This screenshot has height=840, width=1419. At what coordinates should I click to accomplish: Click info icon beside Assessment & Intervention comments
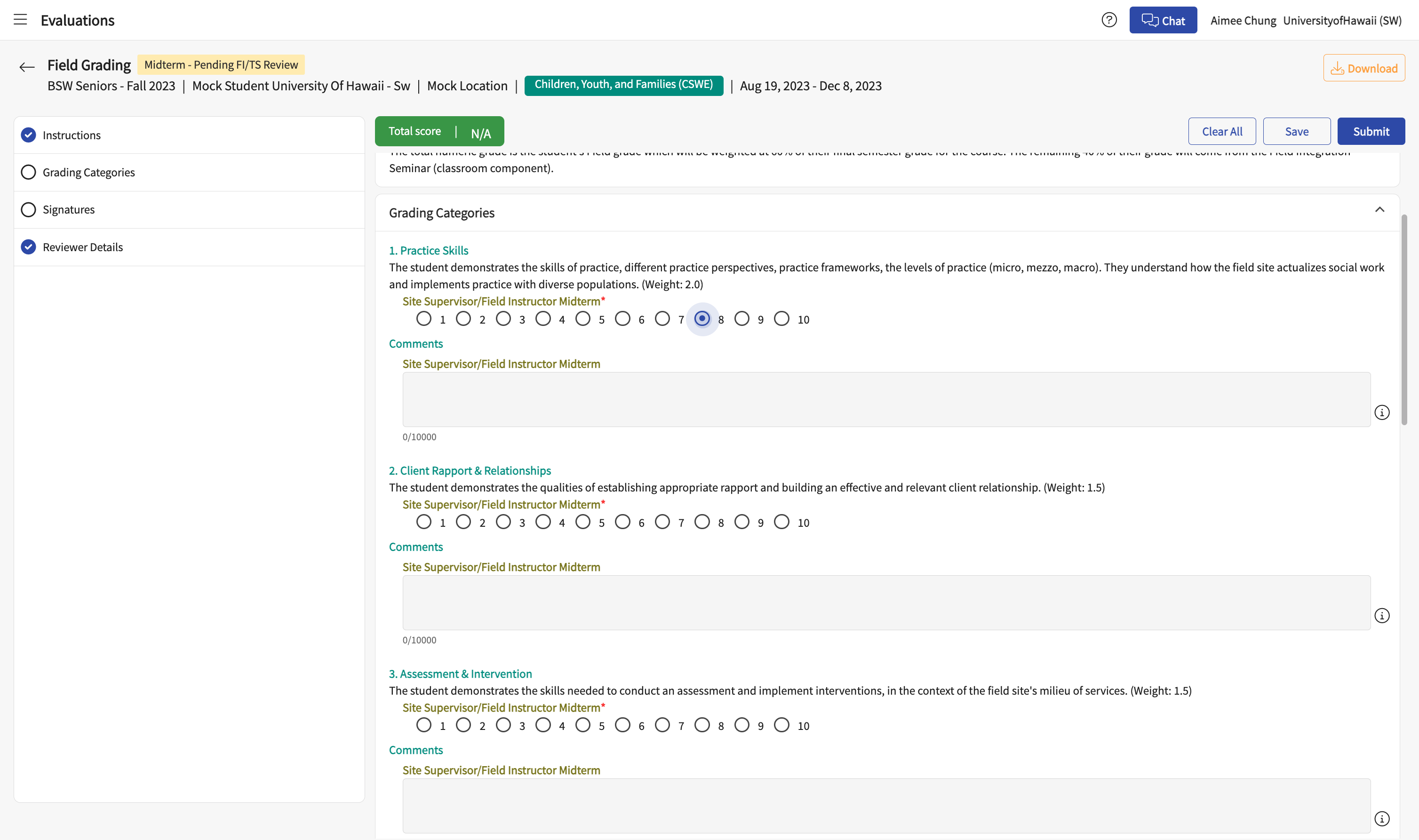(x=1382, y=819)
